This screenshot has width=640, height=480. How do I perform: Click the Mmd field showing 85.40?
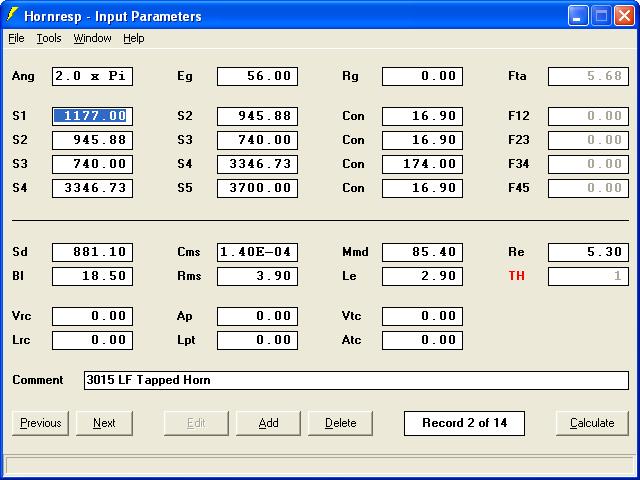click(422, 252)
